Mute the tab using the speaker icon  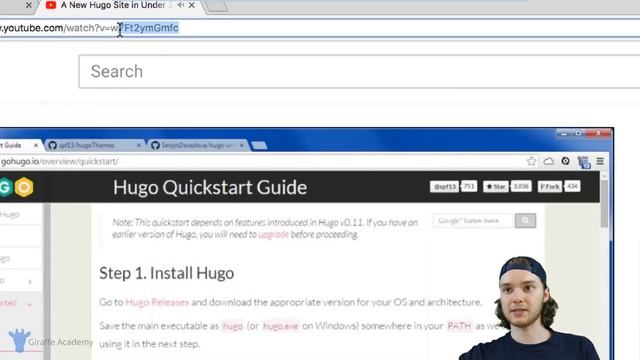(x=180, y=5)
